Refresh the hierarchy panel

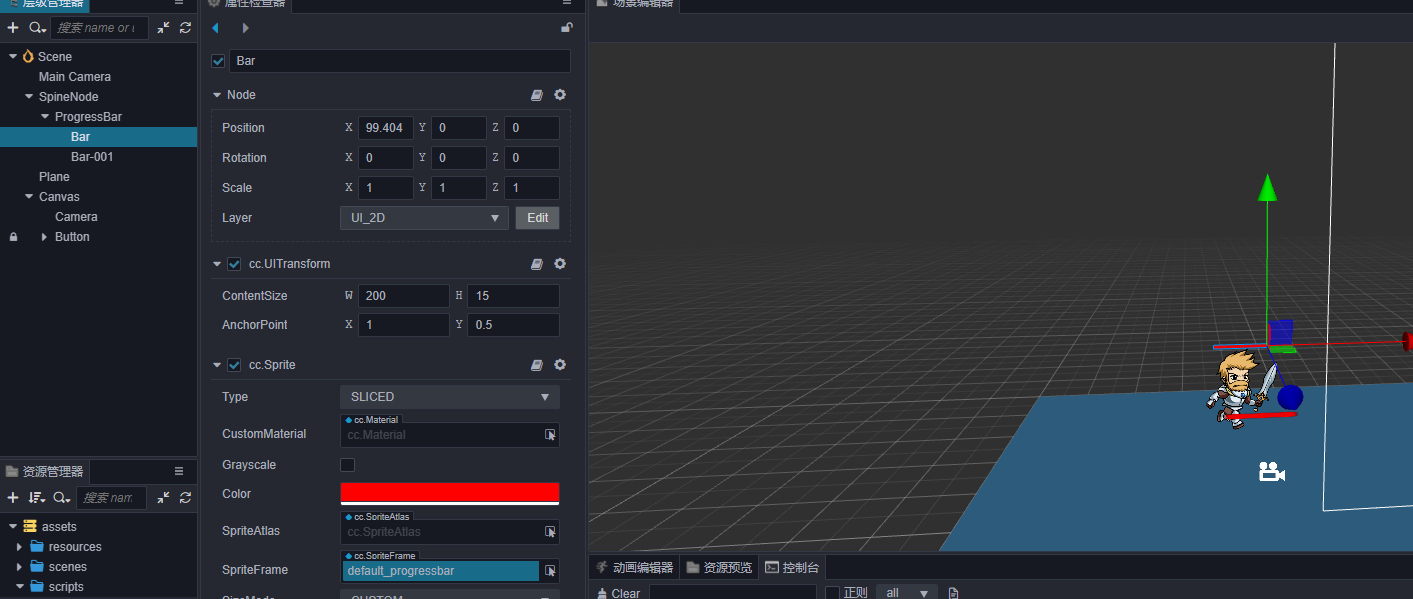point(185,28)
